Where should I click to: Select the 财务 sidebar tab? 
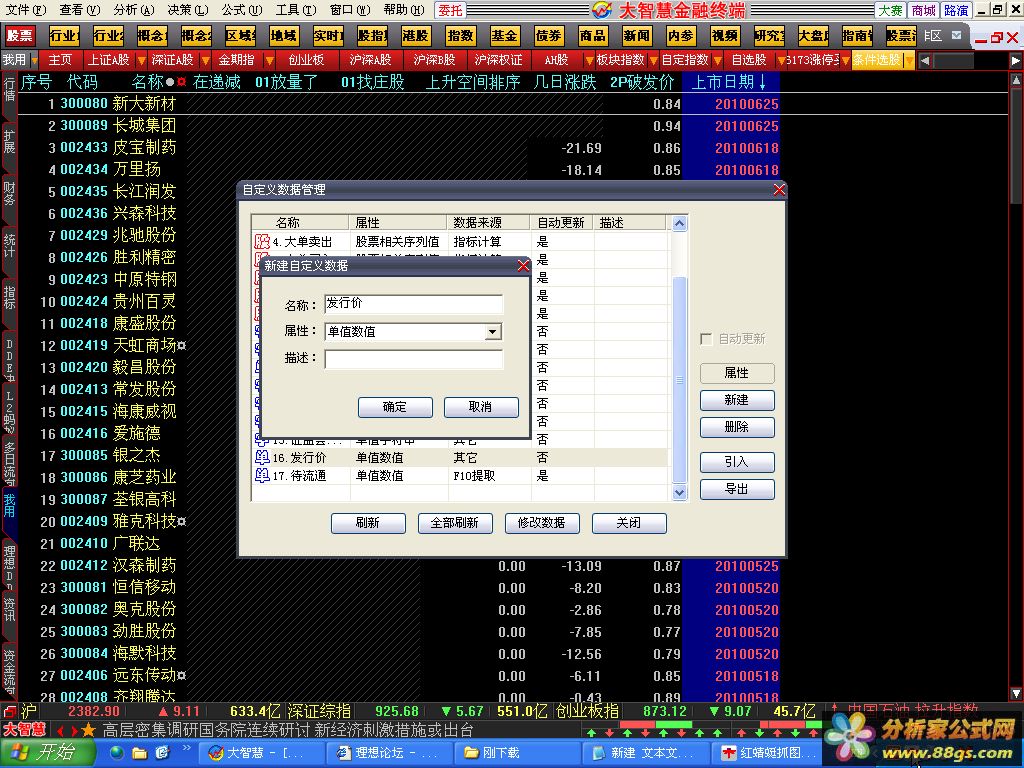[9, 195]
